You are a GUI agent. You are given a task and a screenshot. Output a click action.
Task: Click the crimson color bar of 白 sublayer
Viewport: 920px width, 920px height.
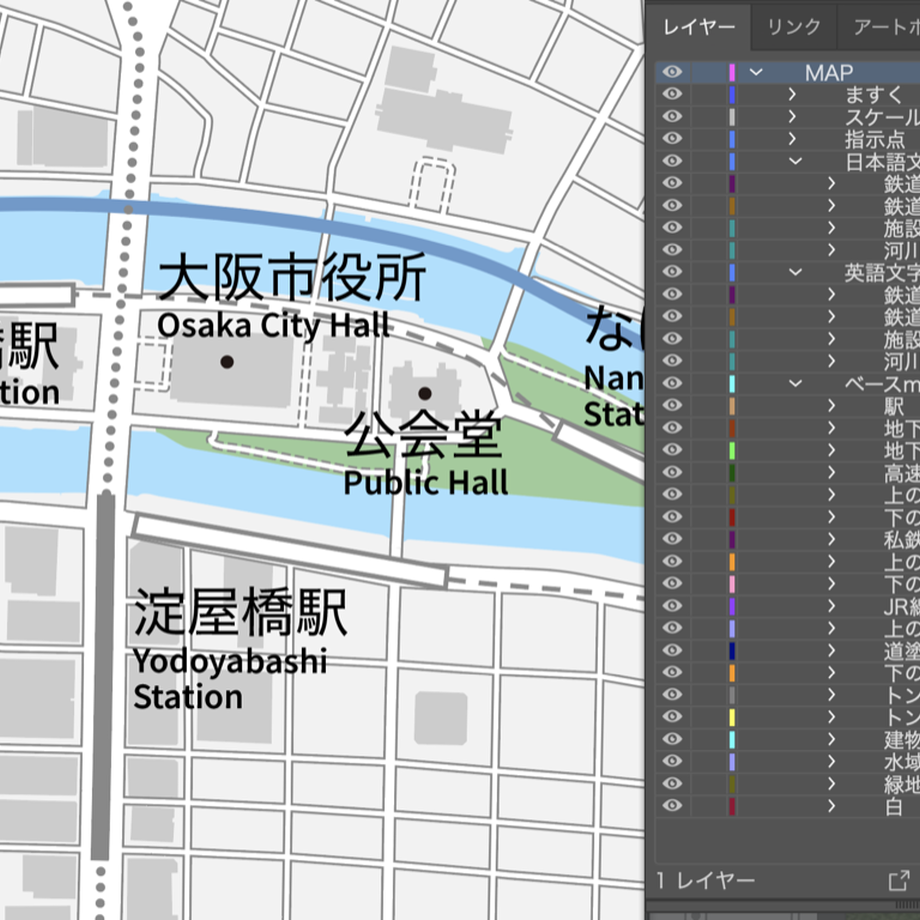(732, 806)
